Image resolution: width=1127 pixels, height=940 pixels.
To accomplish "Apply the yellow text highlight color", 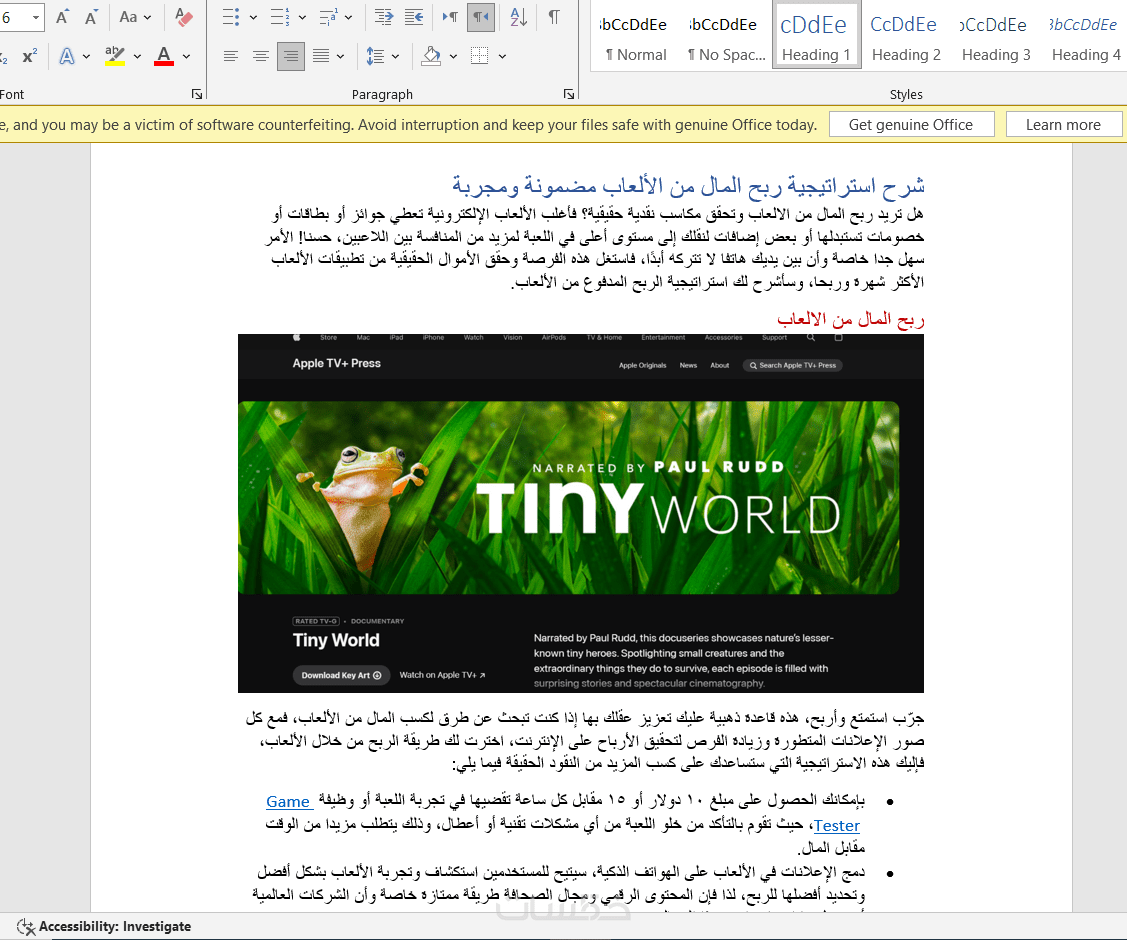I will tap(115, 56).
